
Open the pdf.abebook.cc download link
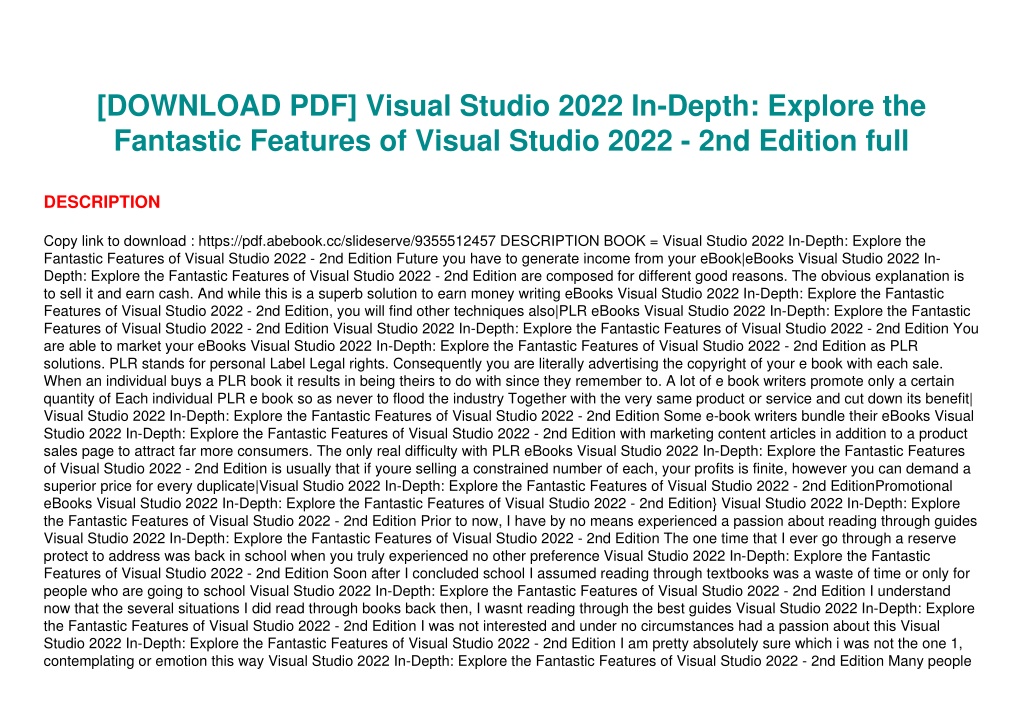click(x=347, y=241)
